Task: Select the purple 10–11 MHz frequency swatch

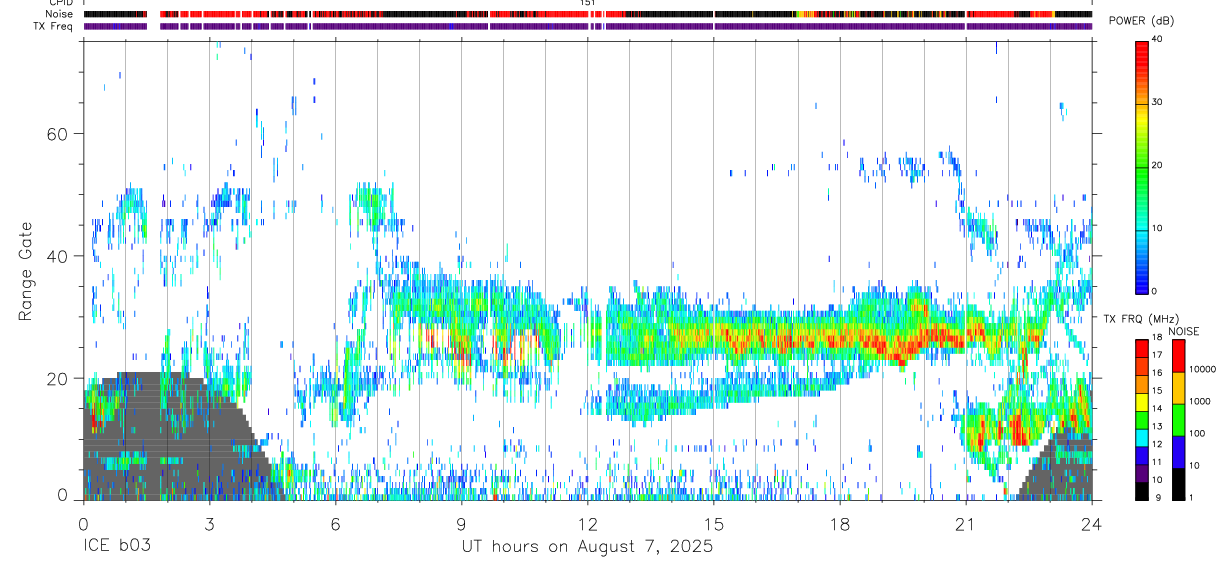Action: [x=1141, y=473]
